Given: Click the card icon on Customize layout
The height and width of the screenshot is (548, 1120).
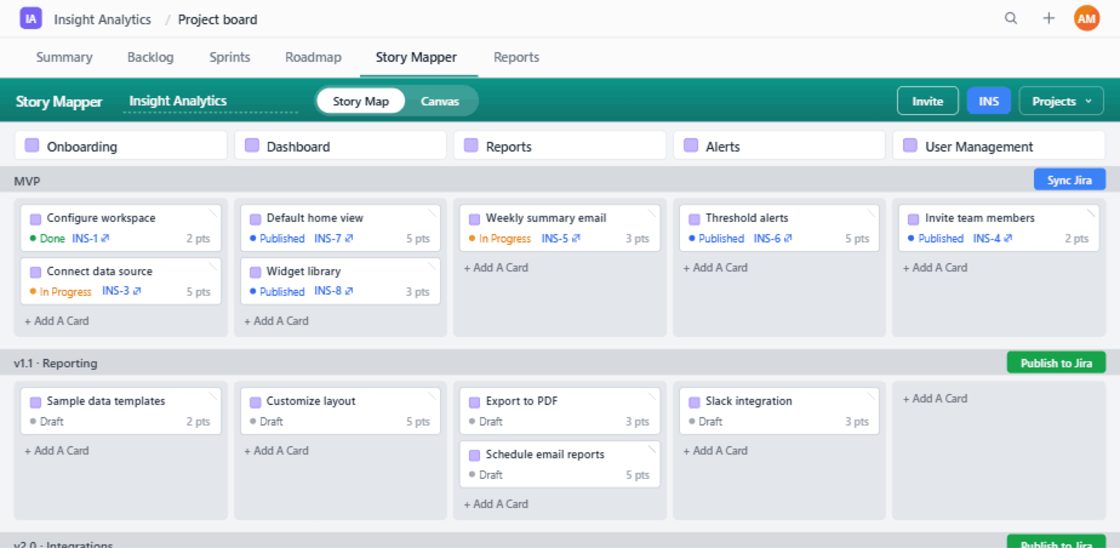Looking at the screenshot, I should click(x=255, y=402).
